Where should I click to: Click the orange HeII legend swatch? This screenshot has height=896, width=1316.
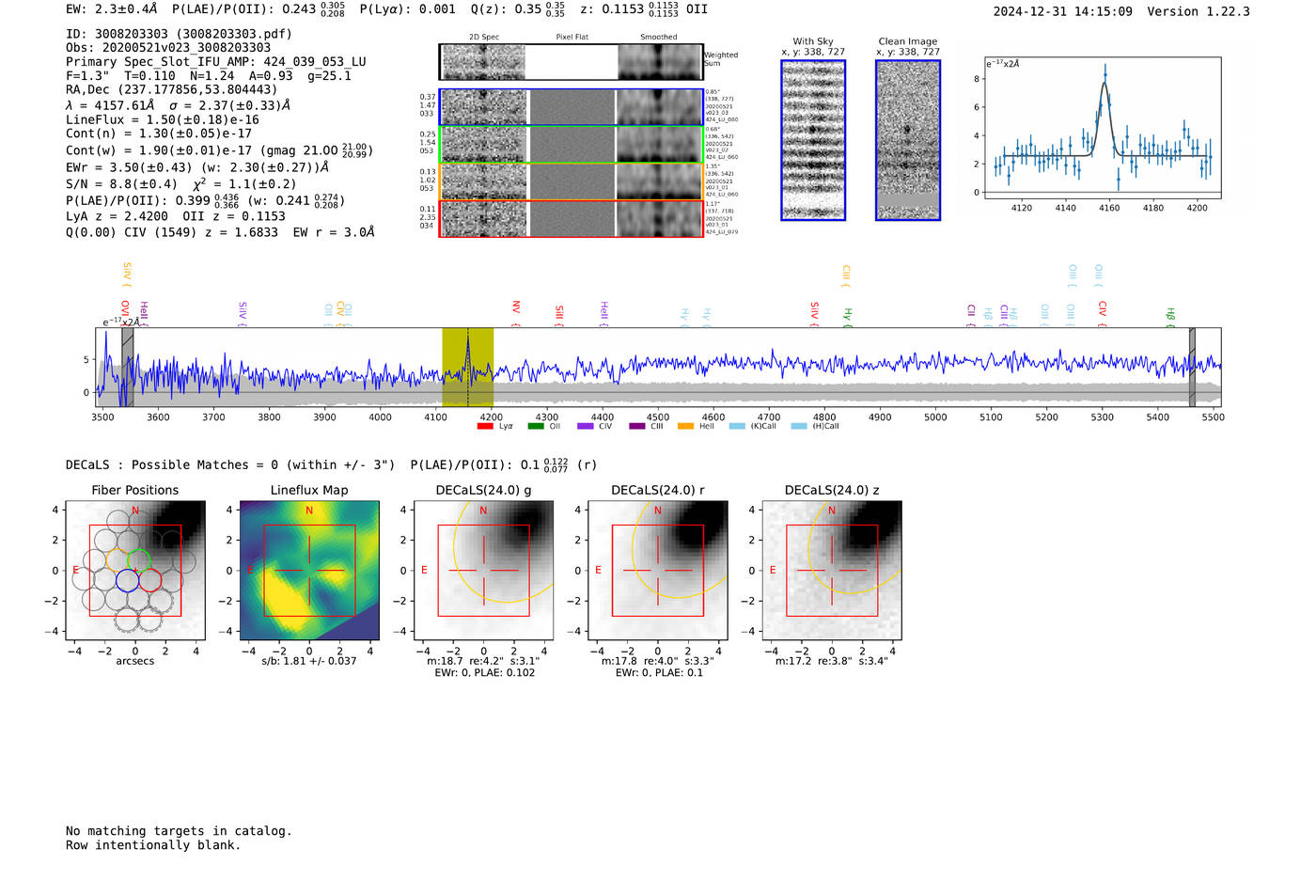click(x=685, y=426)
